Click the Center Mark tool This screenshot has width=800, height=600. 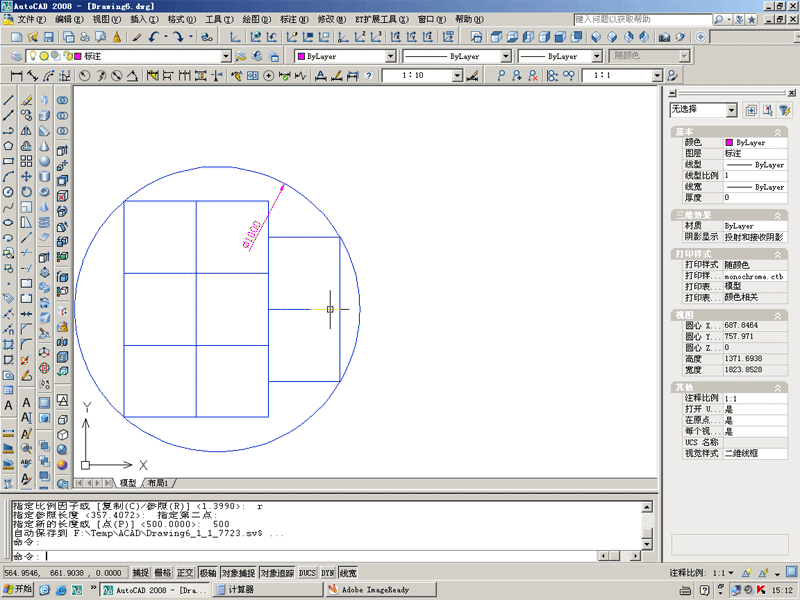[x=268, y=76]
